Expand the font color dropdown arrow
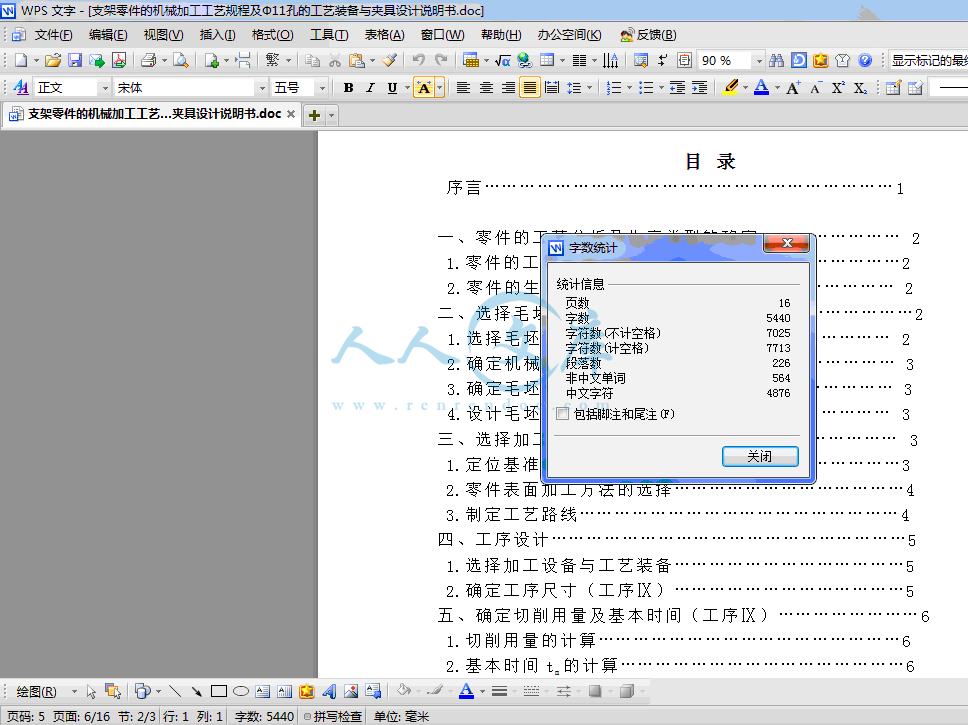This screenshot has width=968, height=725. click(x=777, y=88)
